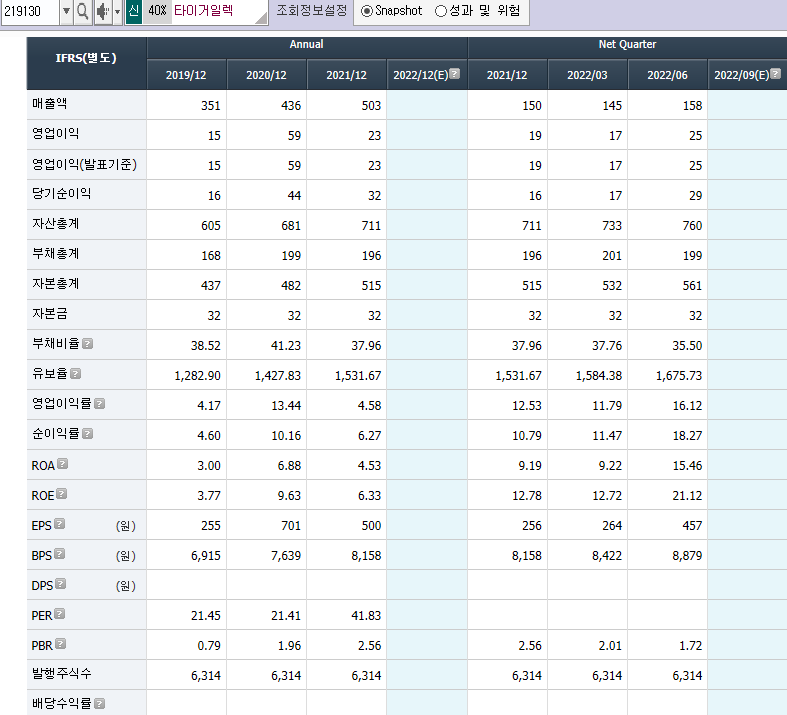This screenshot has width=787, height=715.
Task: Select the 성과 및 위험 radio button
Action: pyautogui.click(x=441, y=11)
